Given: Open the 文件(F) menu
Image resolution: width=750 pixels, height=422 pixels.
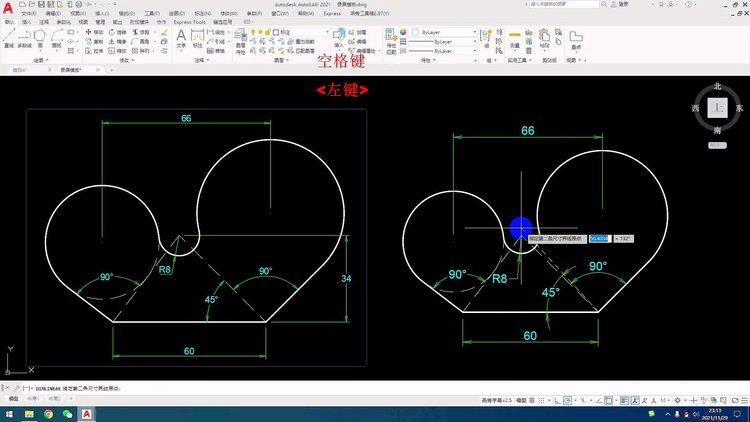Looking at the screenshot, I should click(x=29, y=13).
